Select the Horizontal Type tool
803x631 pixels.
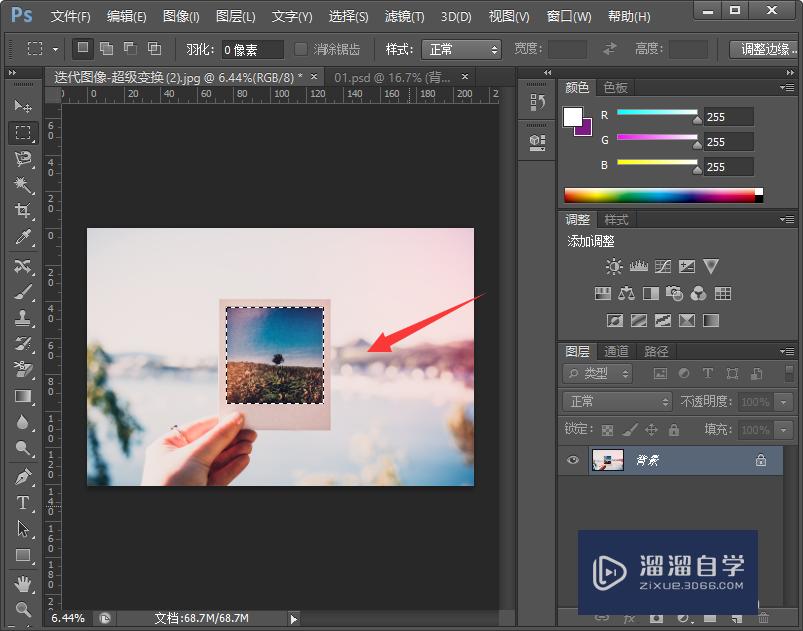click(22, 503)
